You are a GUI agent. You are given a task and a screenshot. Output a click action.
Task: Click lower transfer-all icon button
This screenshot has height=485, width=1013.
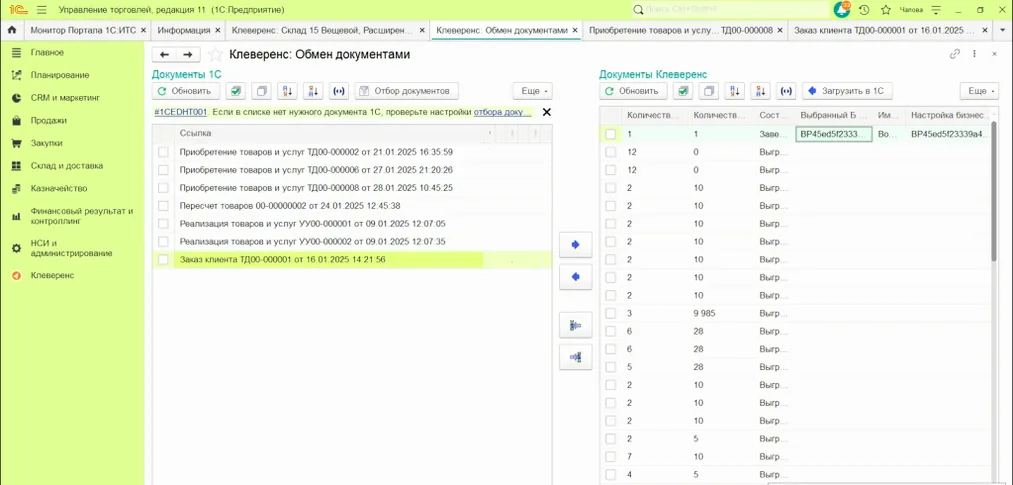click(576, 356)
